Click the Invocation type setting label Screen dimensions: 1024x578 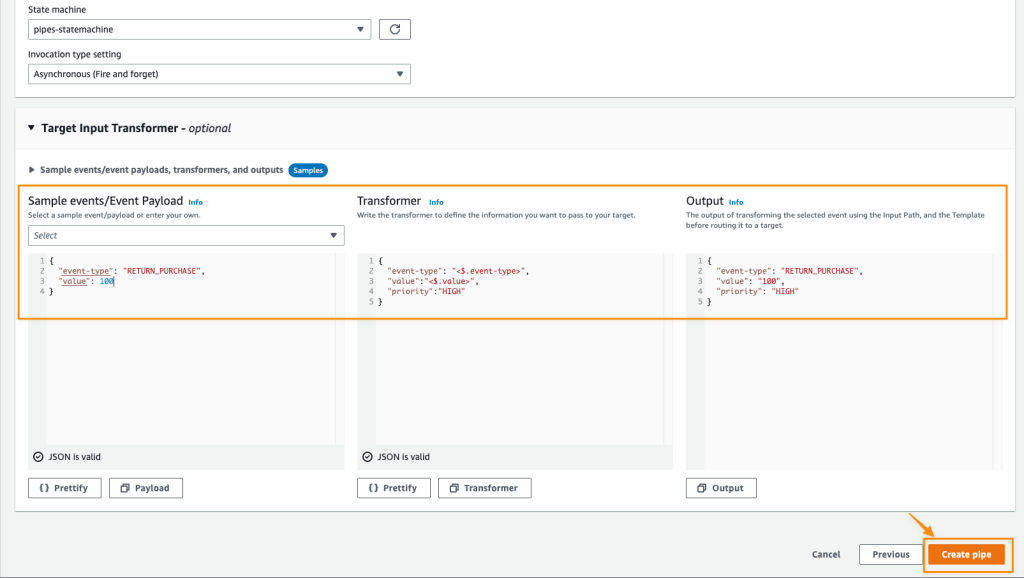point(74,54)
